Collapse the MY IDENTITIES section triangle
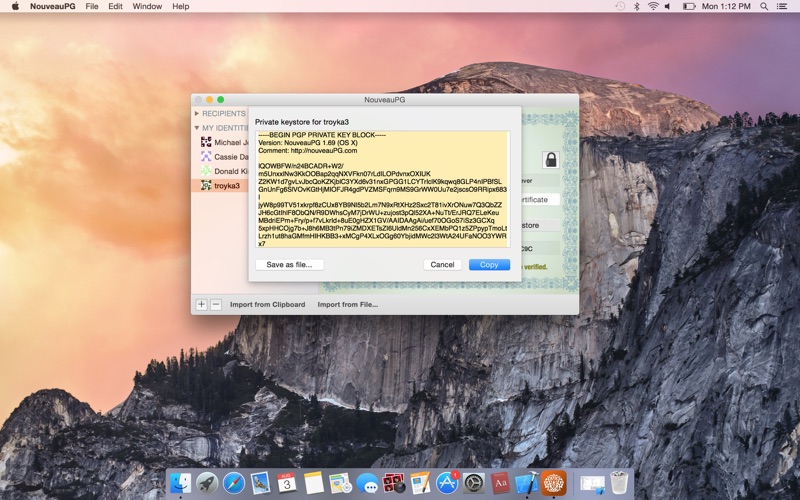800x500 pixels. (x=197, y=128)
